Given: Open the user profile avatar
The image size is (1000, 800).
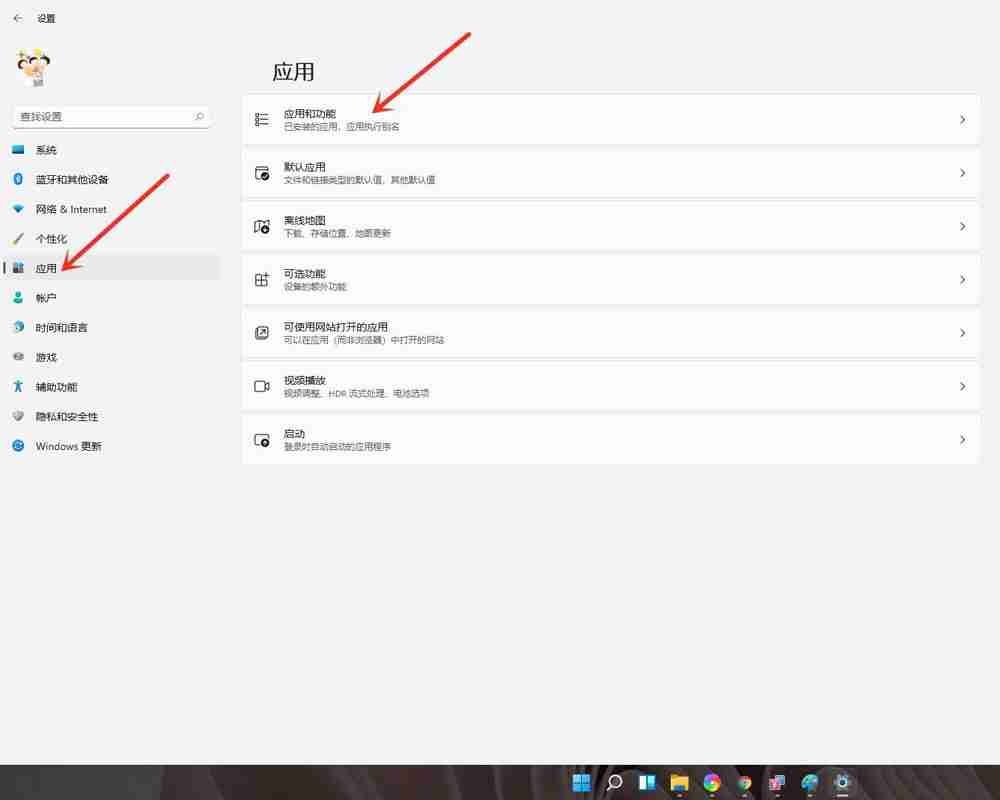Looking at the screenshot, I should (33, 67).
